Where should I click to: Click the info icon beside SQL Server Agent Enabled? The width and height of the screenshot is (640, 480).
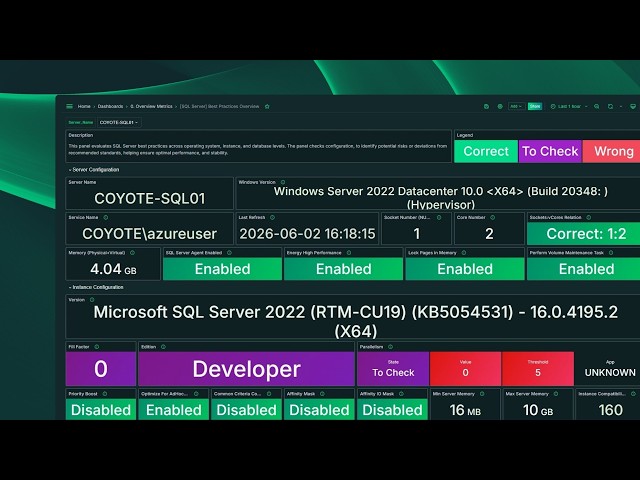click(x=229, y=253)
